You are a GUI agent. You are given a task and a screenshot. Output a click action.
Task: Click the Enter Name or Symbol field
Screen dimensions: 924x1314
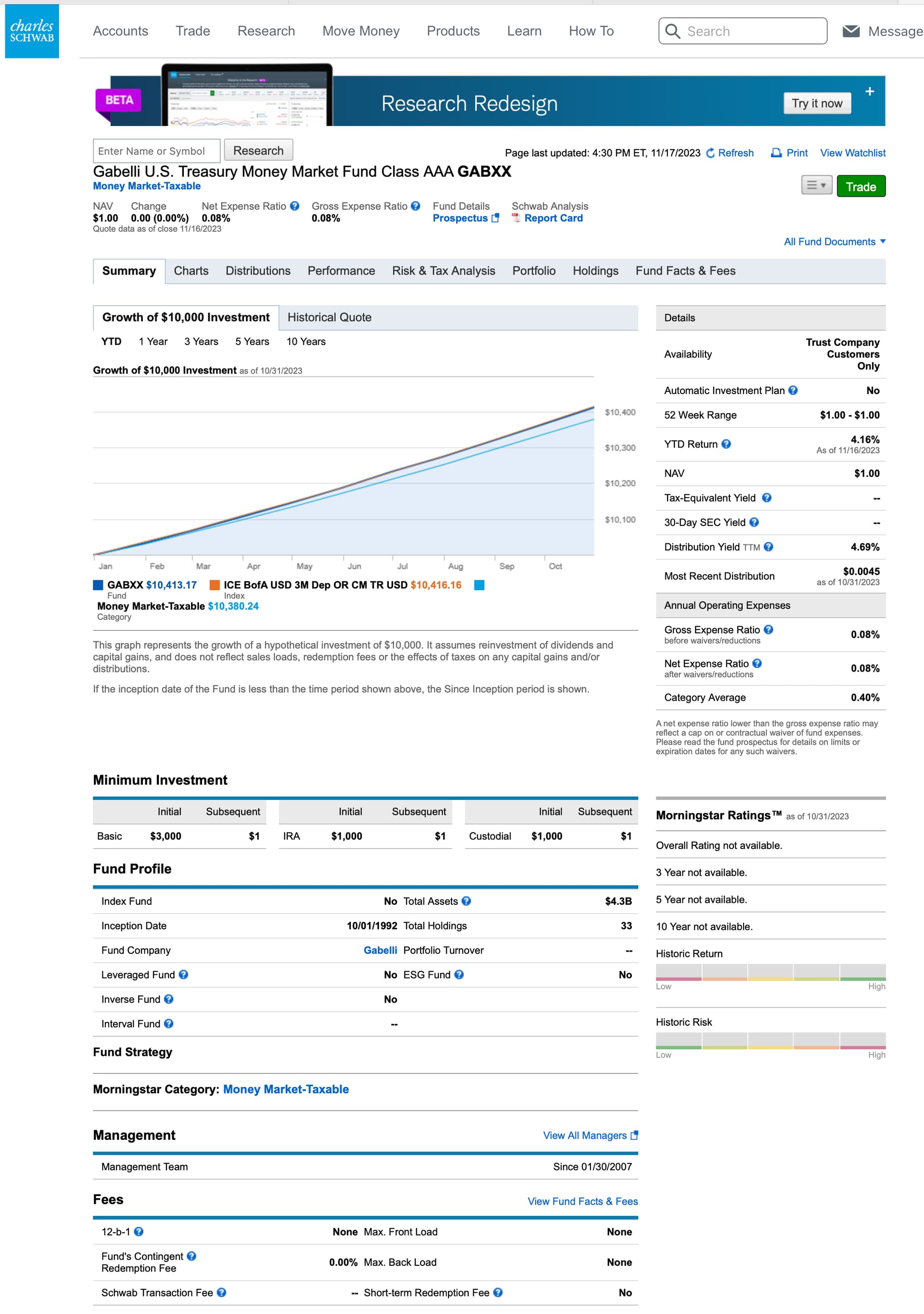[x=156, y=151]
